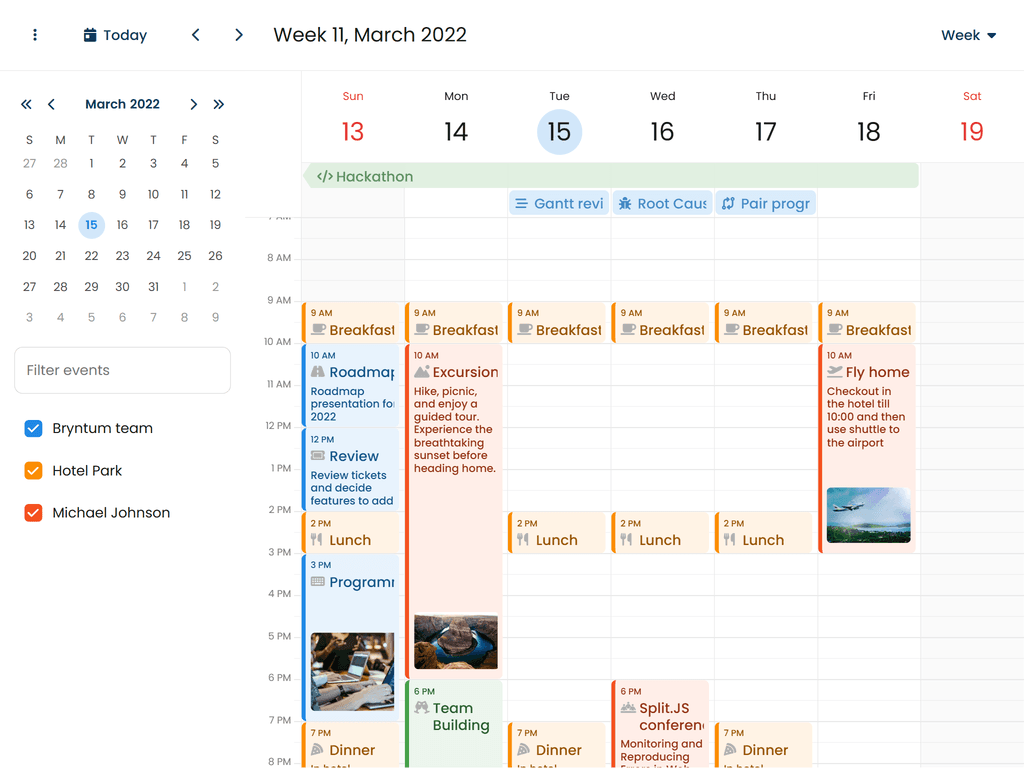Screen dimensions: 1024x768
Task: Click the Hackathon code icon
Action: pyautogui.click(x=324, y=177)
